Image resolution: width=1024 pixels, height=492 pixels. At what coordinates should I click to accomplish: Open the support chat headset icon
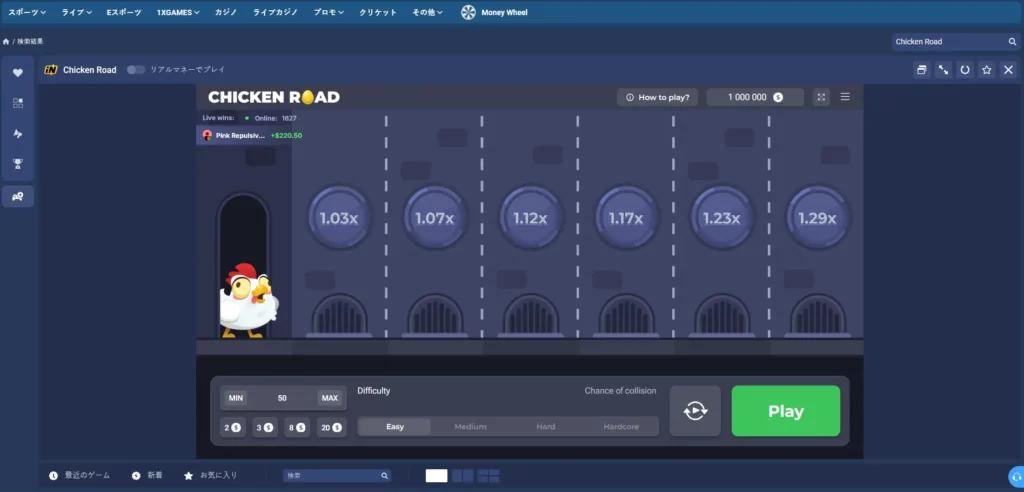coord(1016,476)
